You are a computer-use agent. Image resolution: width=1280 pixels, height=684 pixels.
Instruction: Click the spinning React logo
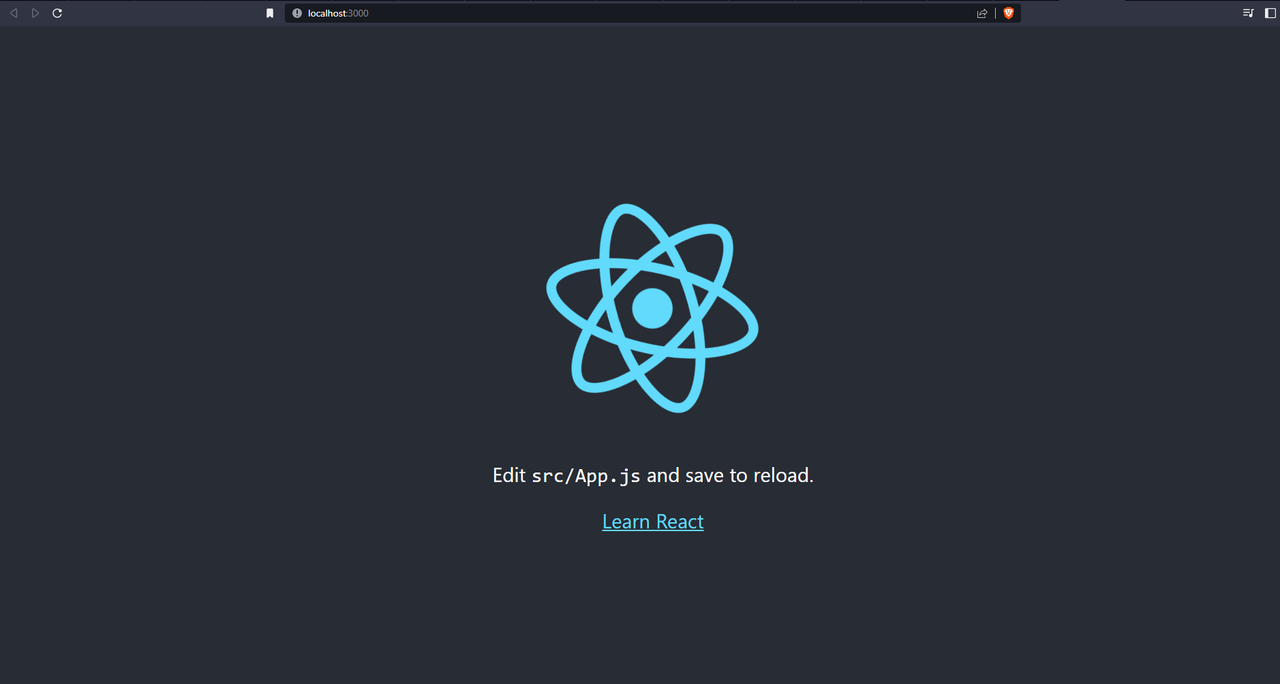point(652,308)
